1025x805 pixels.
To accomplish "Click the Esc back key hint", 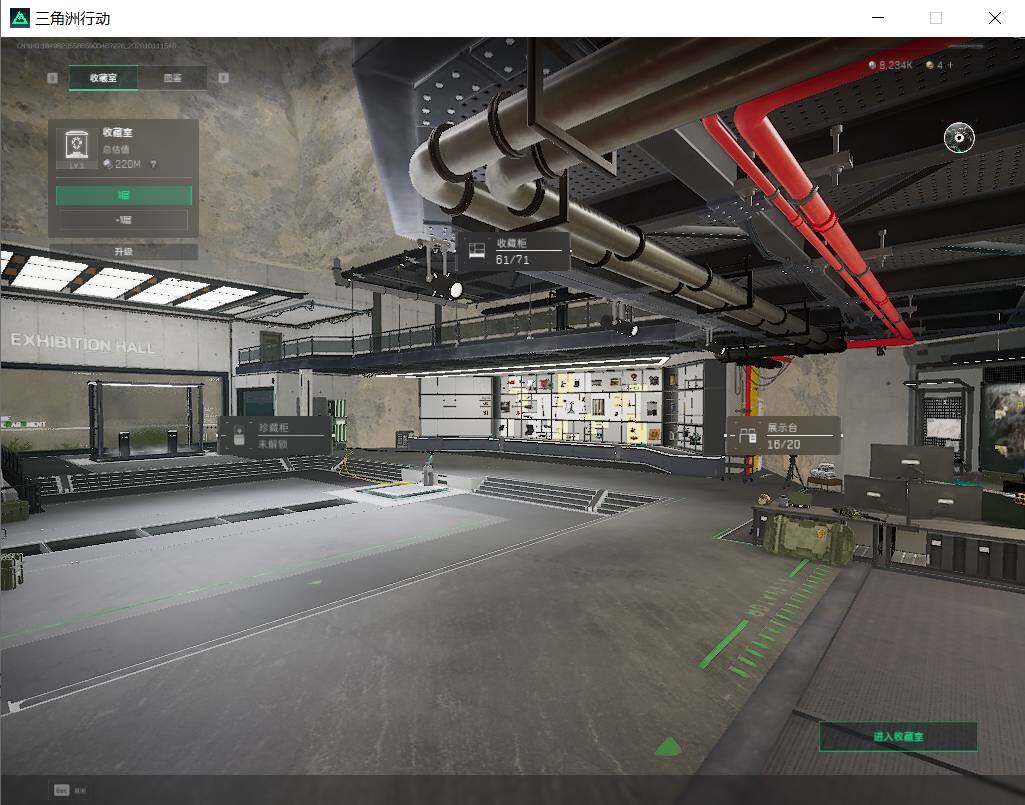I will pos(61,790).
